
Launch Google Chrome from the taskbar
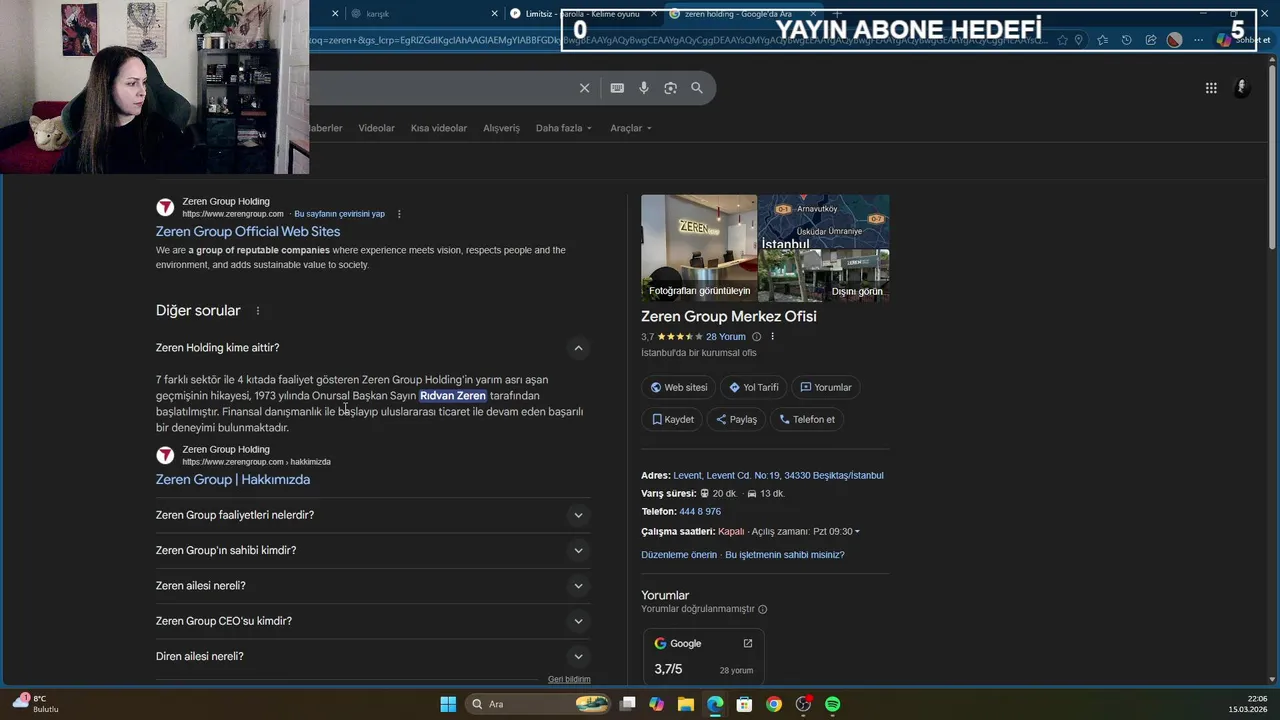[x=774, y=704]
